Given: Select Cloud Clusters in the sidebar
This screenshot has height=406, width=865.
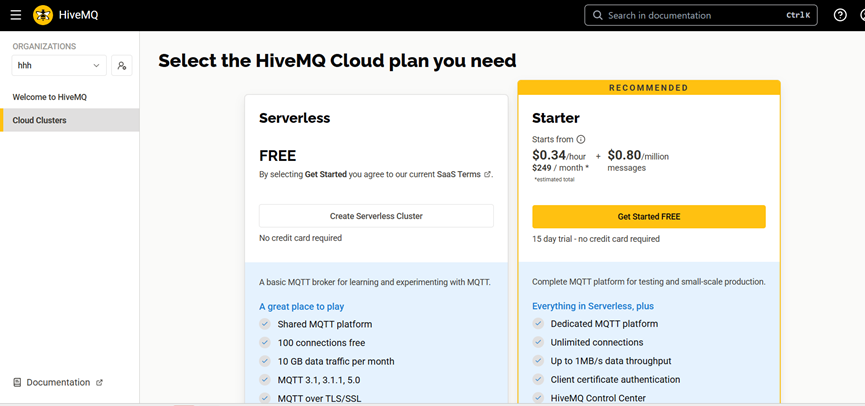Looking at the screenshot, I should coord(39,121).
